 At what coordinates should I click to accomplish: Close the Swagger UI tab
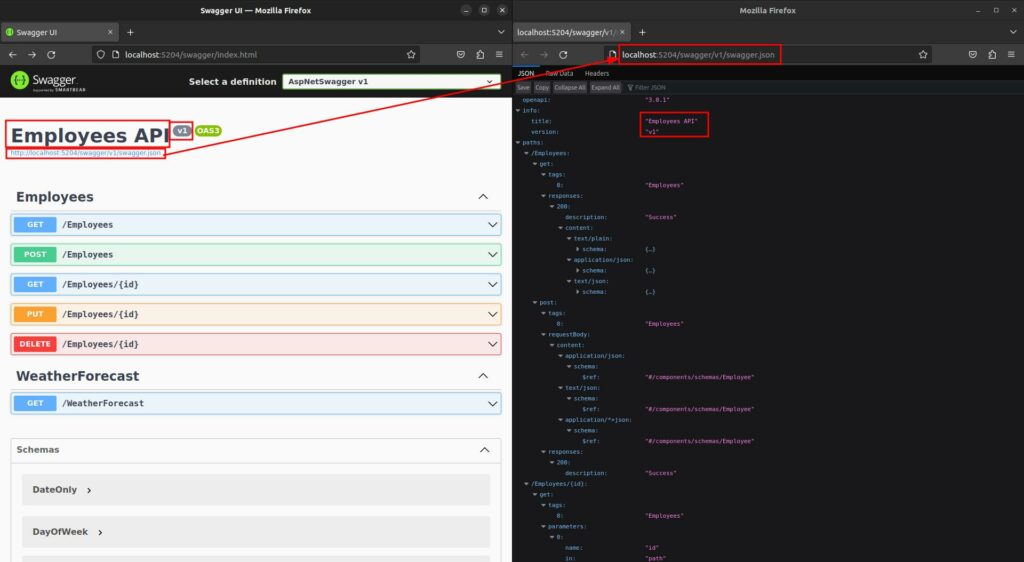(110, 32)
